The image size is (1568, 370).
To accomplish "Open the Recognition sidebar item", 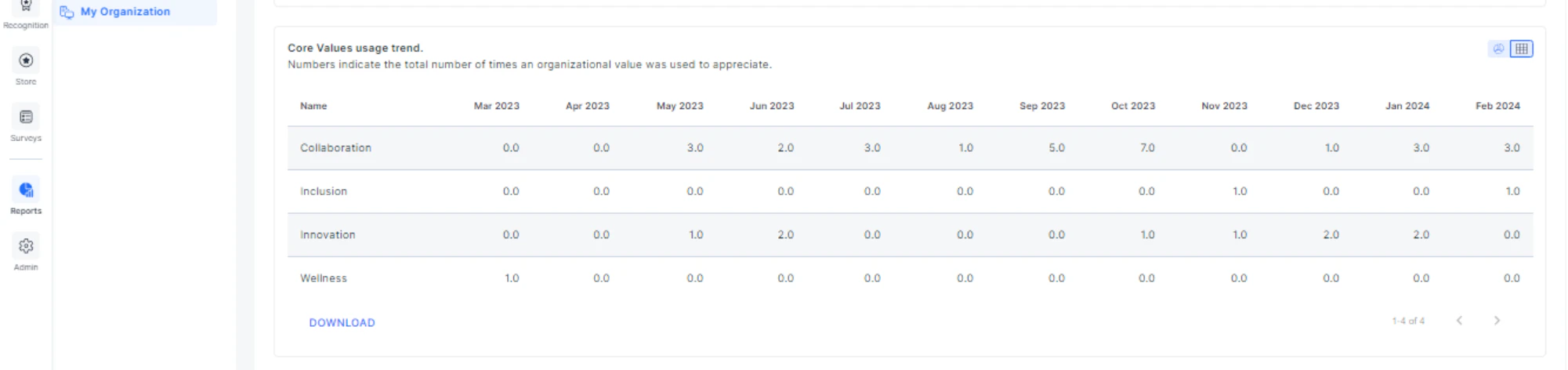I will (x=26, y=14).
